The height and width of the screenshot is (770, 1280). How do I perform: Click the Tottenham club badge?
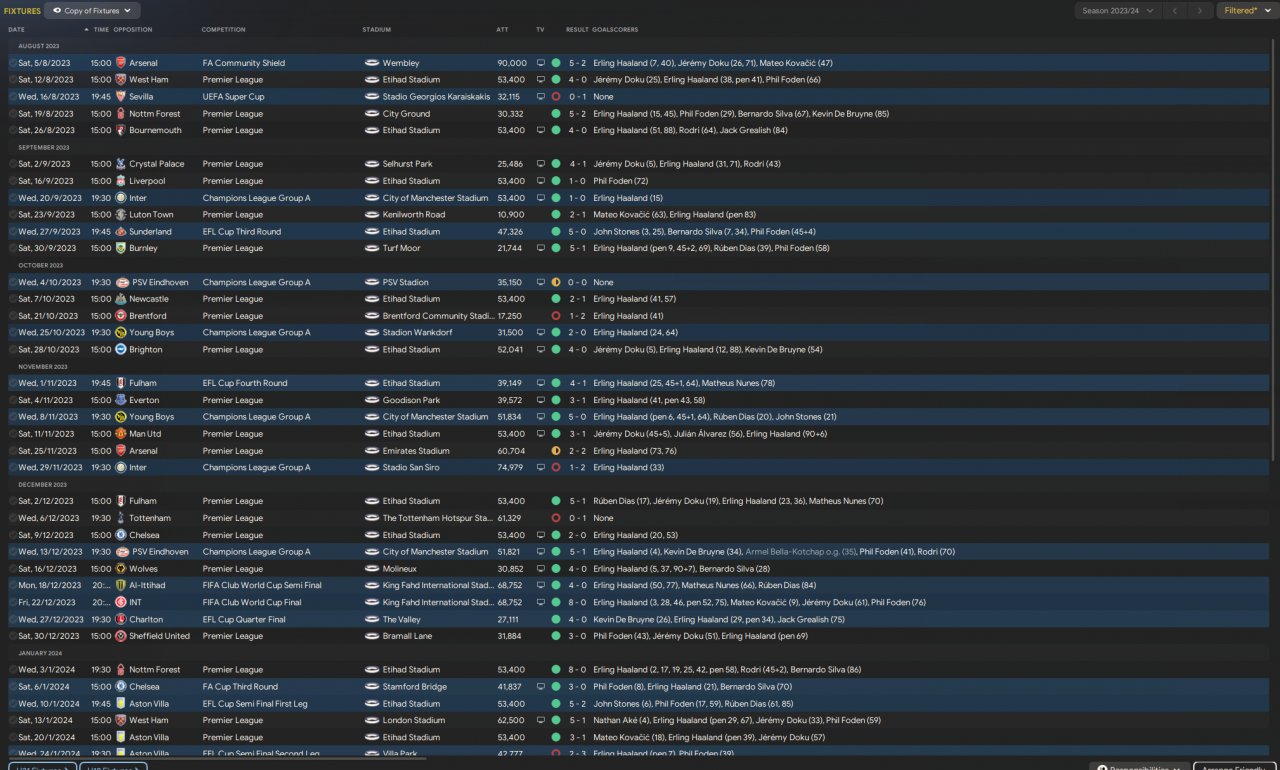pyautogui.click(x=121, y=518)
